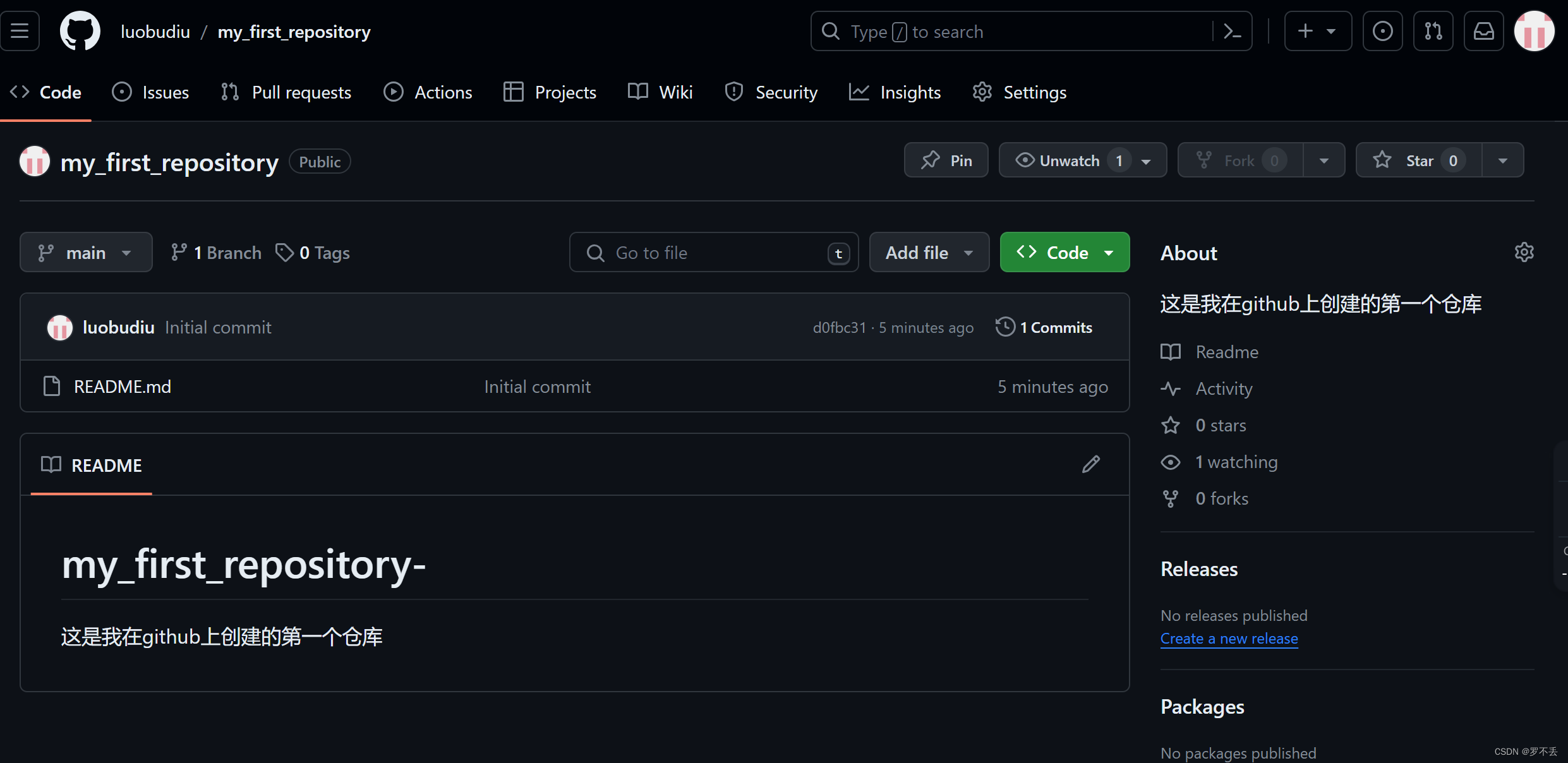
Task: Open the main branch selector
Action: tap(86, 253)
